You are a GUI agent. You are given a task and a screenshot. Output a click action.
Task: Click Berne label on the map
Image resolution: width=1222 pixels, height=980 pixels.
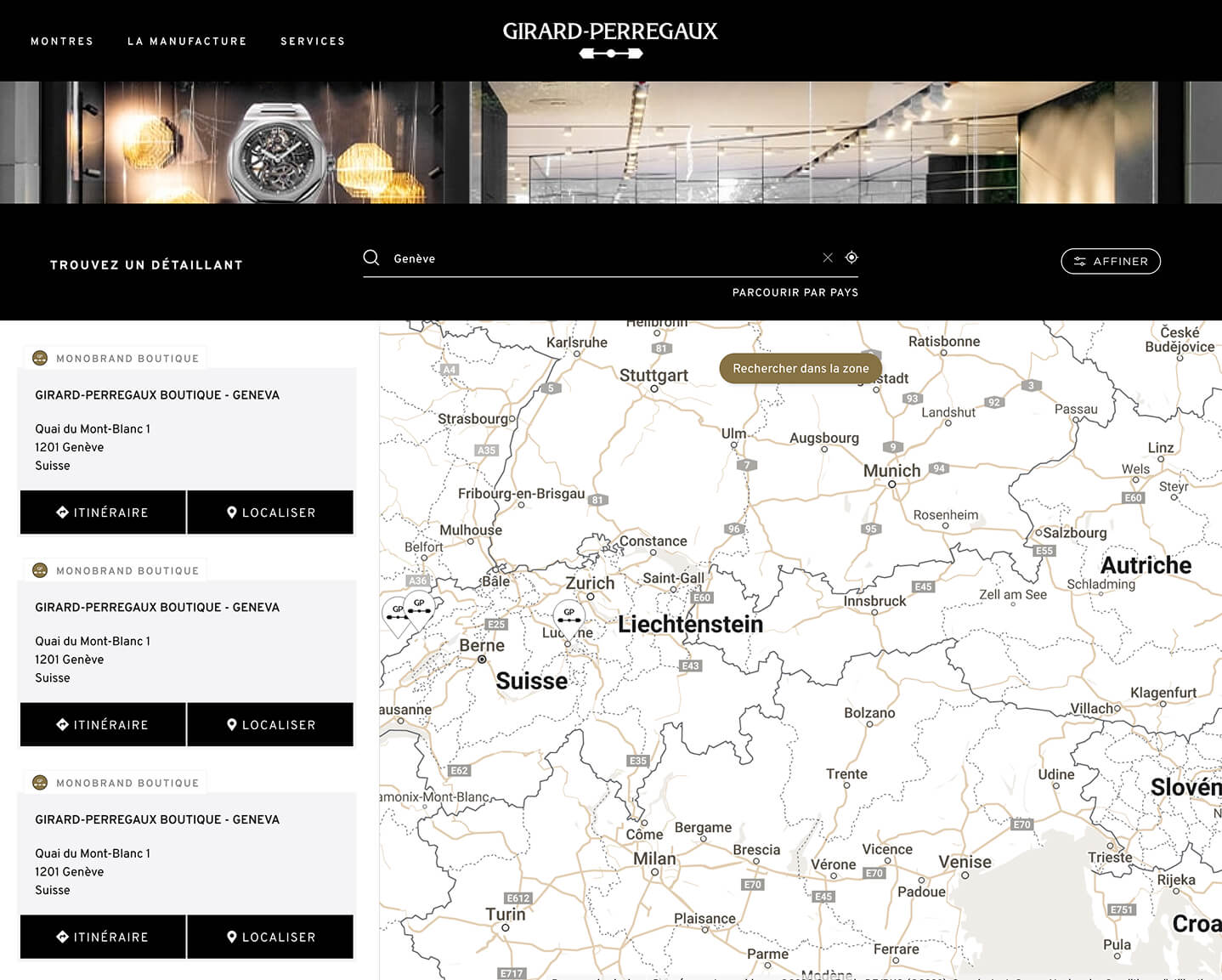pyautogui.click(x=482, y=645)
